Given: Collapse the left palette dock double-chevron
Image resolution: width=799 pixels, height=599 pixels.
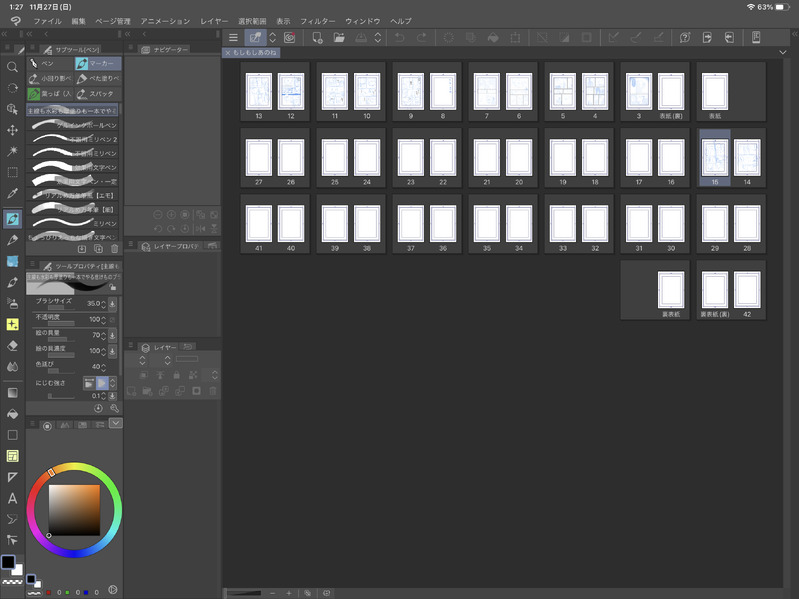Looking at the screenshot, I should tap(4, 34).
